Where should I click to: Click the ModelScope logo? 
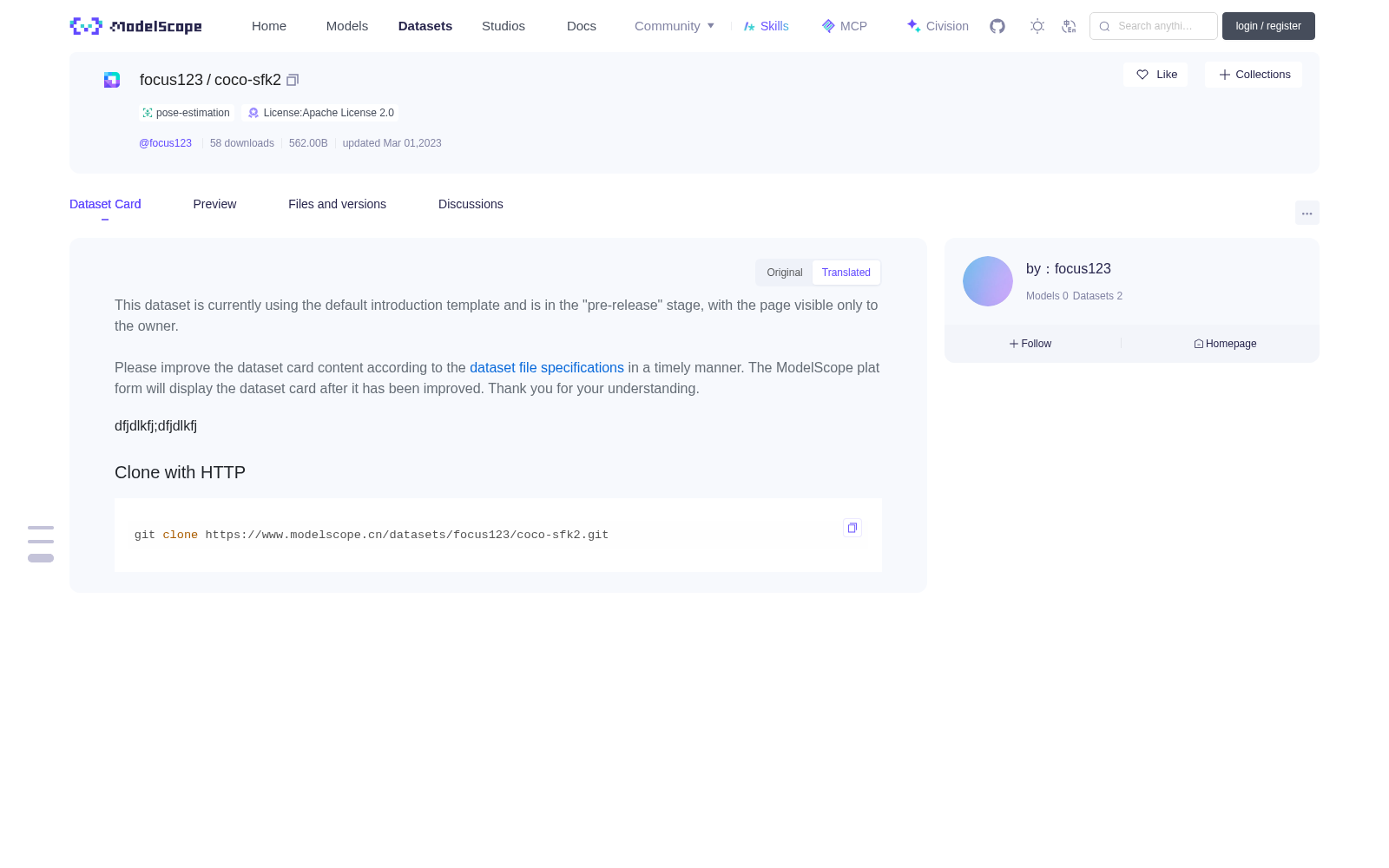click(x=135, y=26)
